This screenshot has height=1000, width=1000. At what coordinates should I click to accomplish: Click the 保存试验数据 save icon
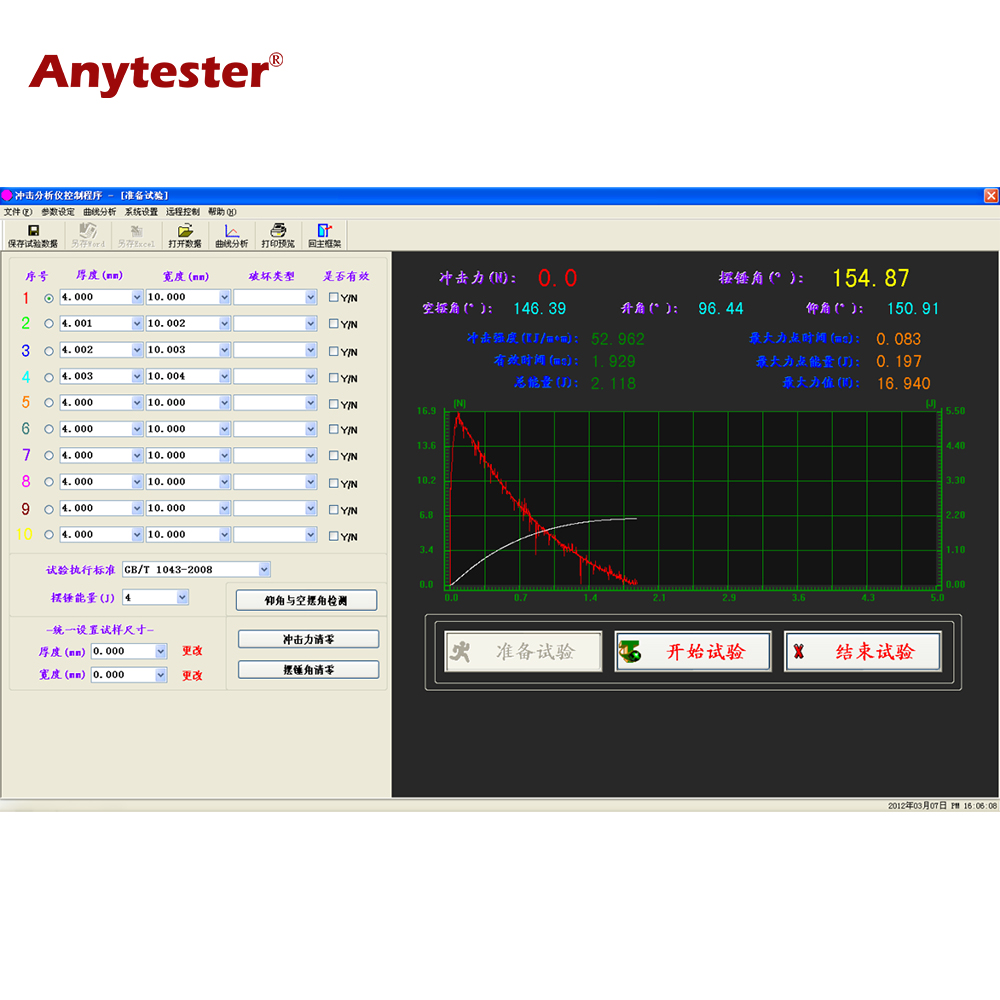click(x=33, y=236)
